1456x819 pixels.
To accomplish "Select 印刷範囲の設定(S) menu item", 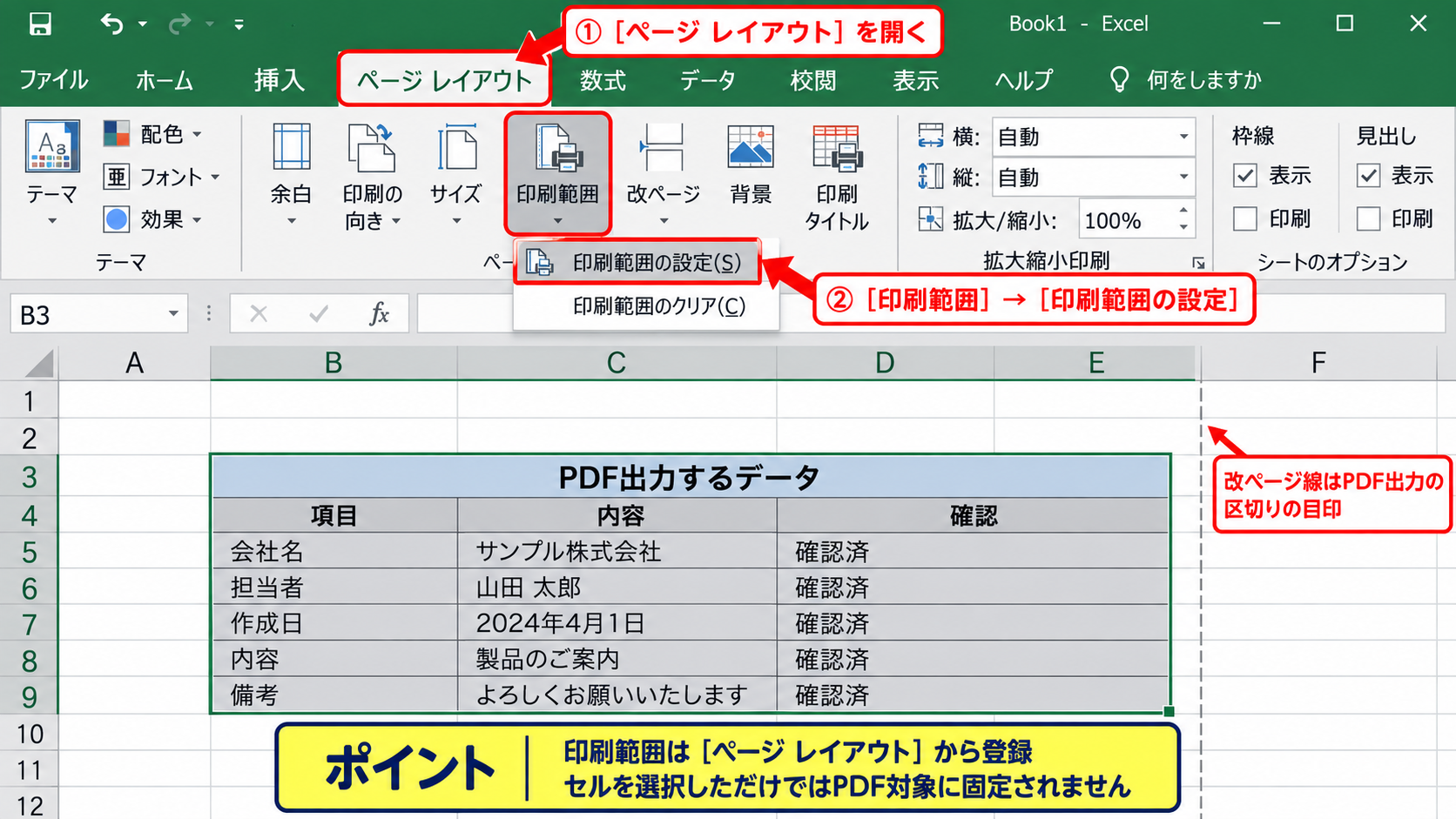I will 637,263.
